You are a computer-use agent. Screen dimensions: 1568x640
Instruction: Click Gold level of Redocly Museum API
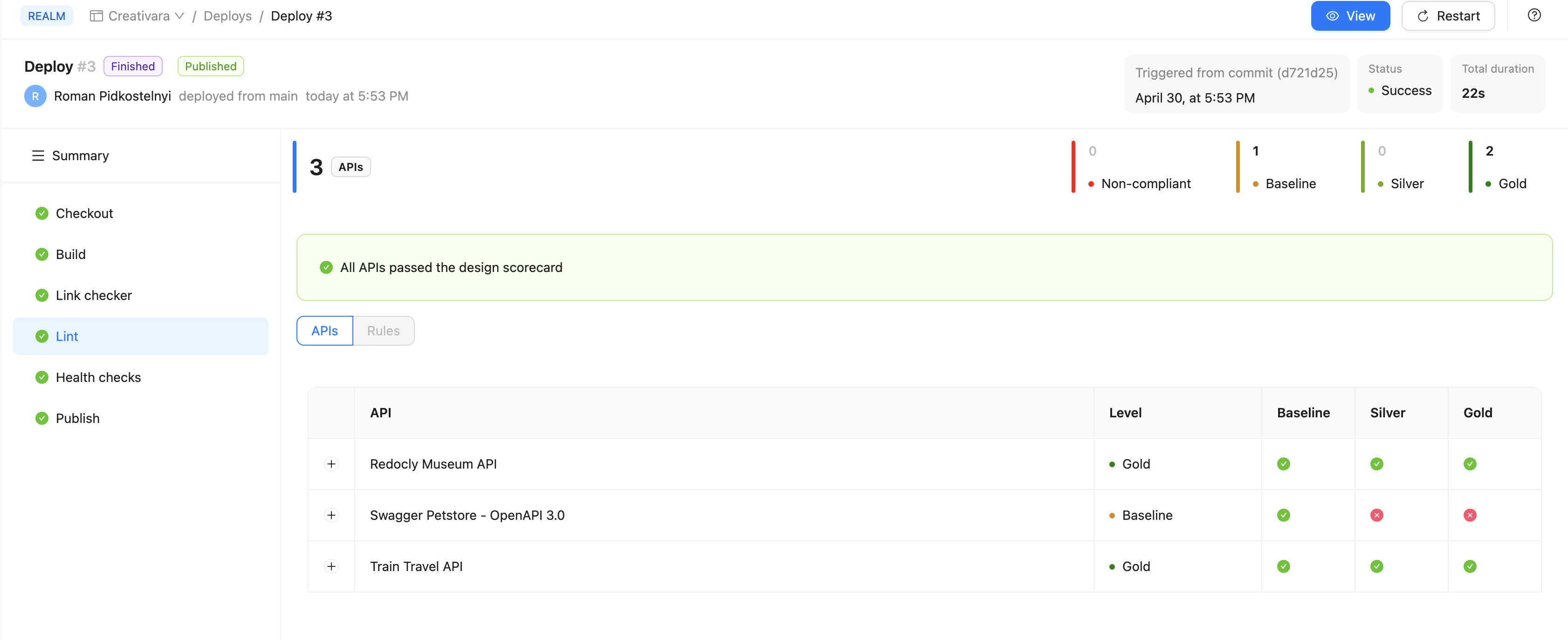(x=1130, y=463)
